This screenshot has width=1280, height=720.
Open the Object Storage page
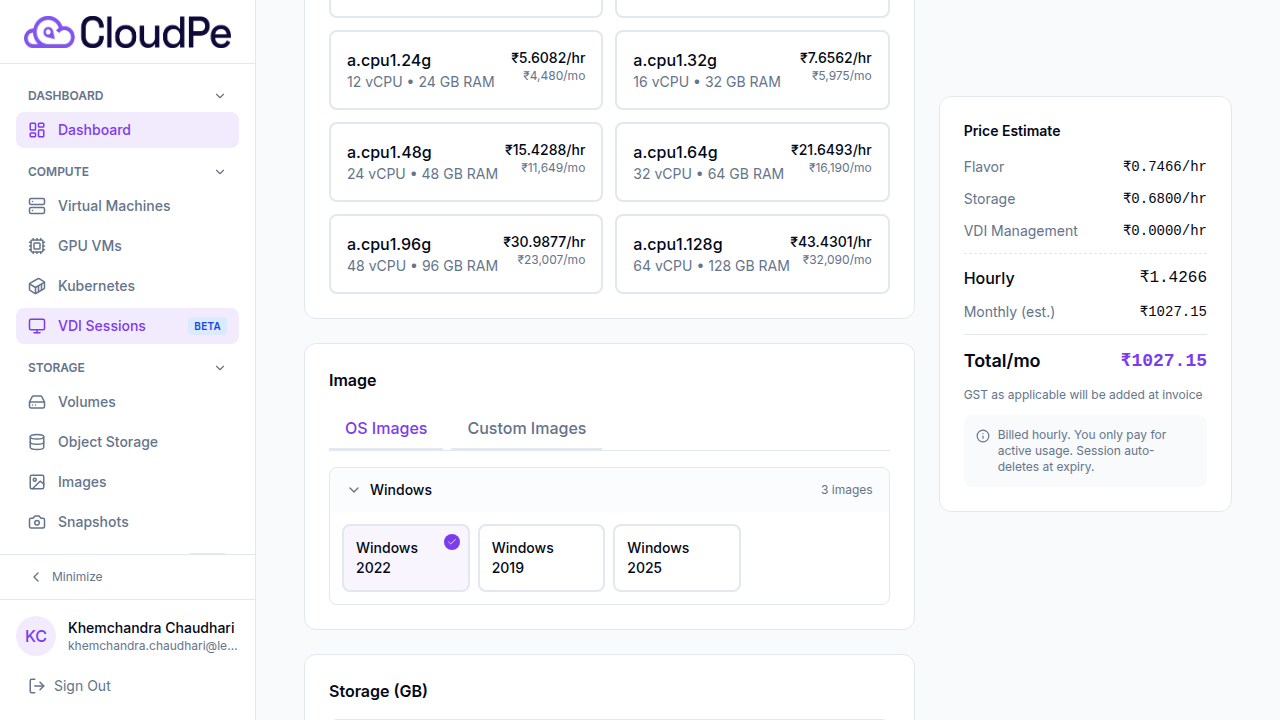pyautogui.click(x=127, y=442)
